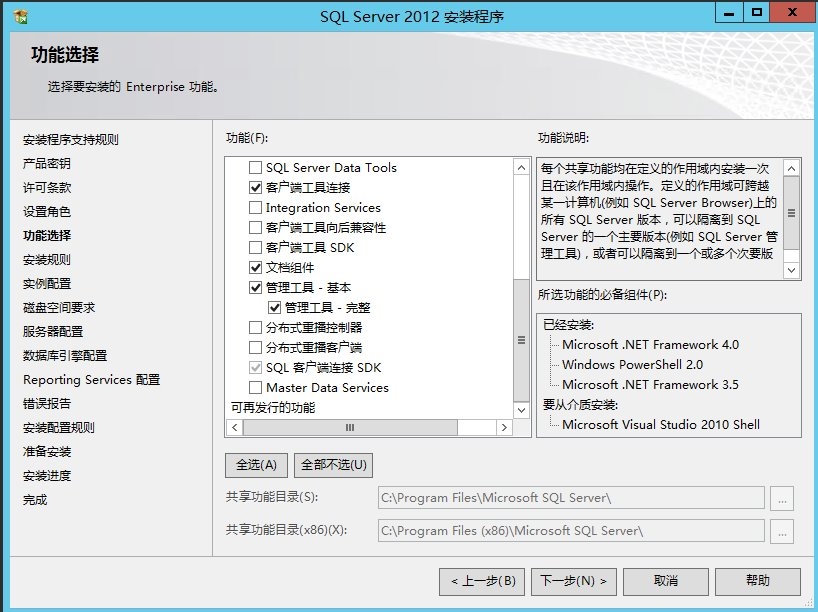Image resolution: width=818 pixels, height=612 pixels.
Task: Select 安装进度 step in sidebar
Action: click(46, 475)
